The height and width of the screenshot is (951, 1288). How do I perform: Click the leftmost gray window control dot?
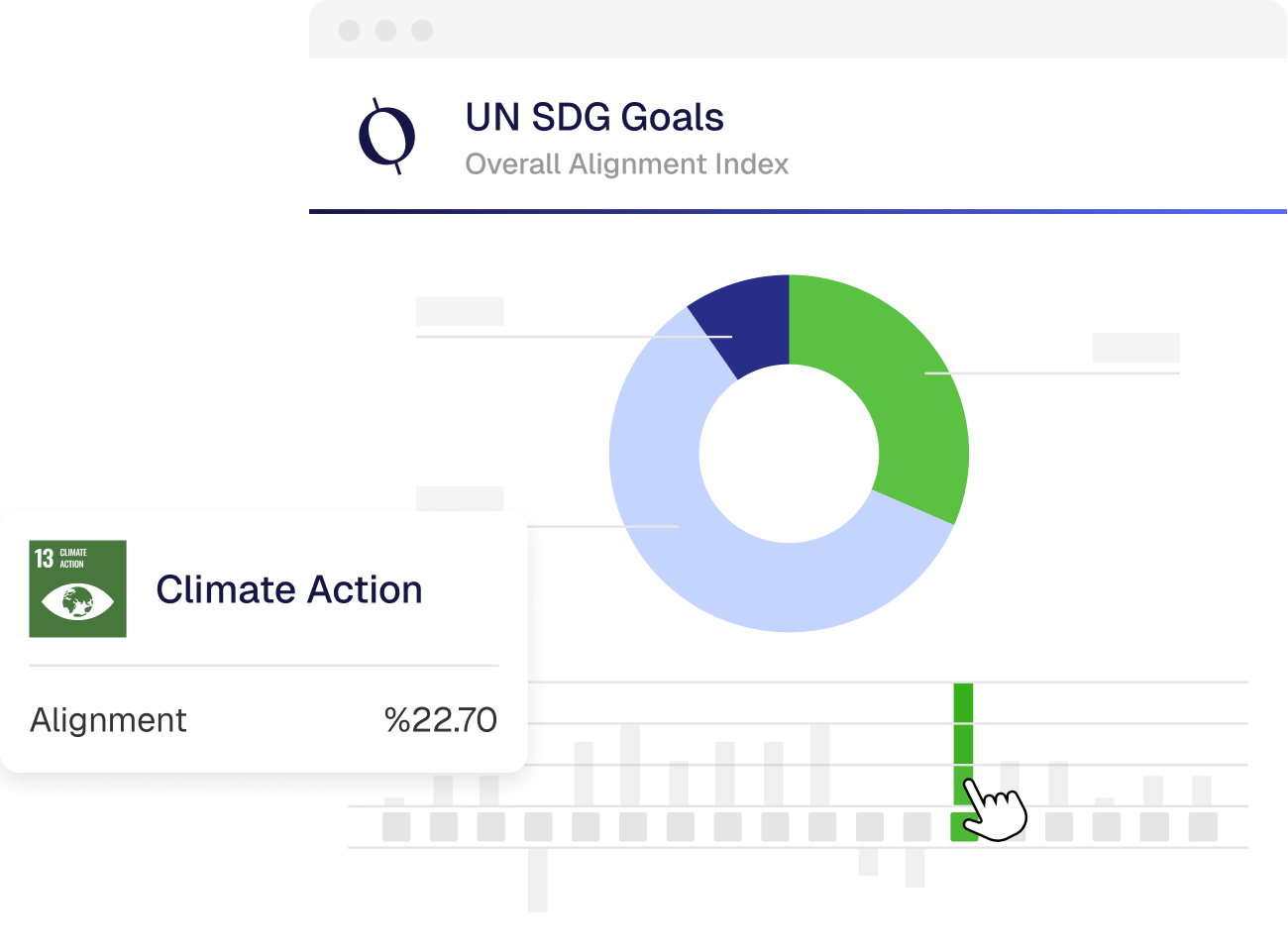point(349,31)
